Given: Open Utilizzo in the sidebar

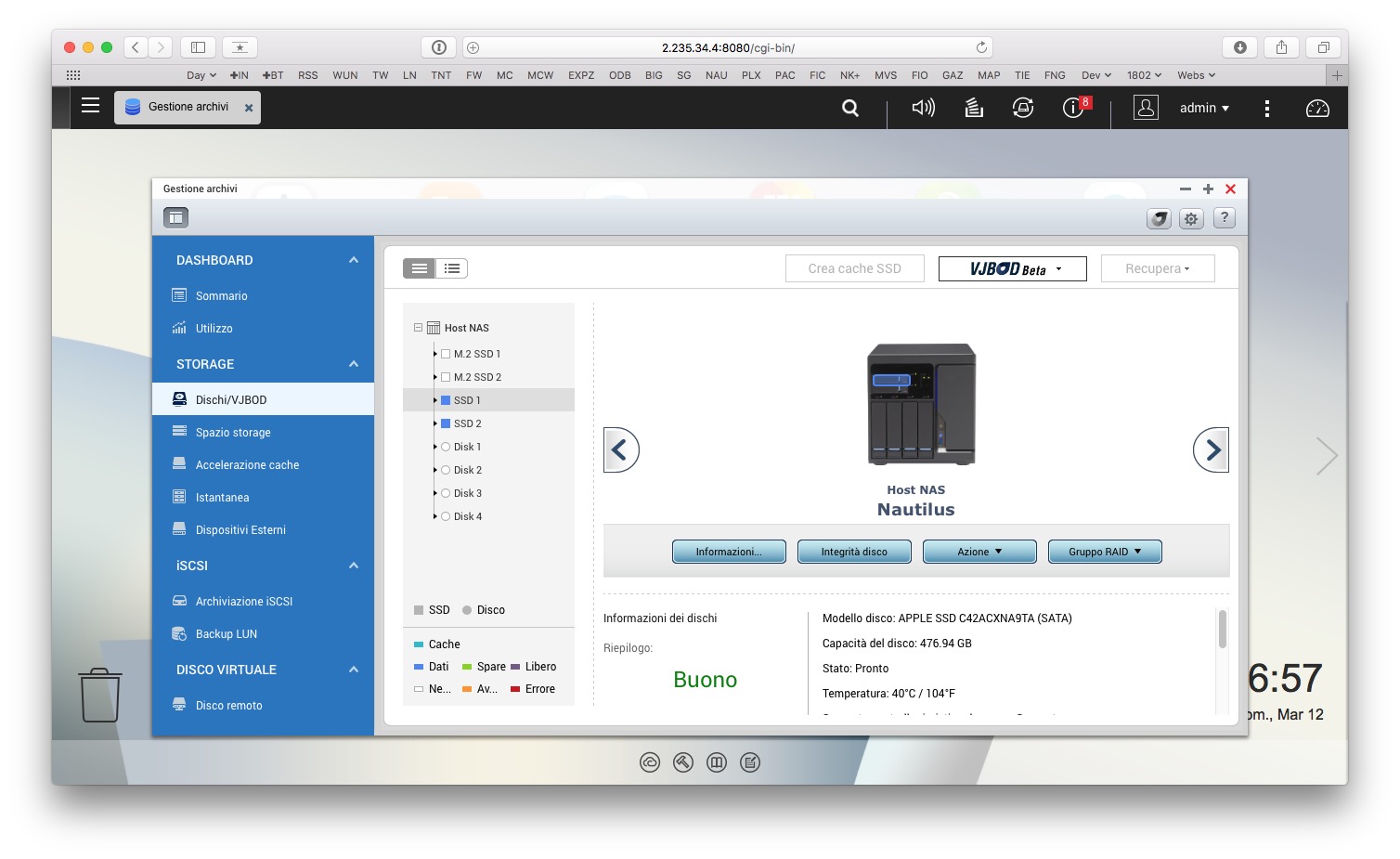Looking at the screenshot, I should pos(214,329).
